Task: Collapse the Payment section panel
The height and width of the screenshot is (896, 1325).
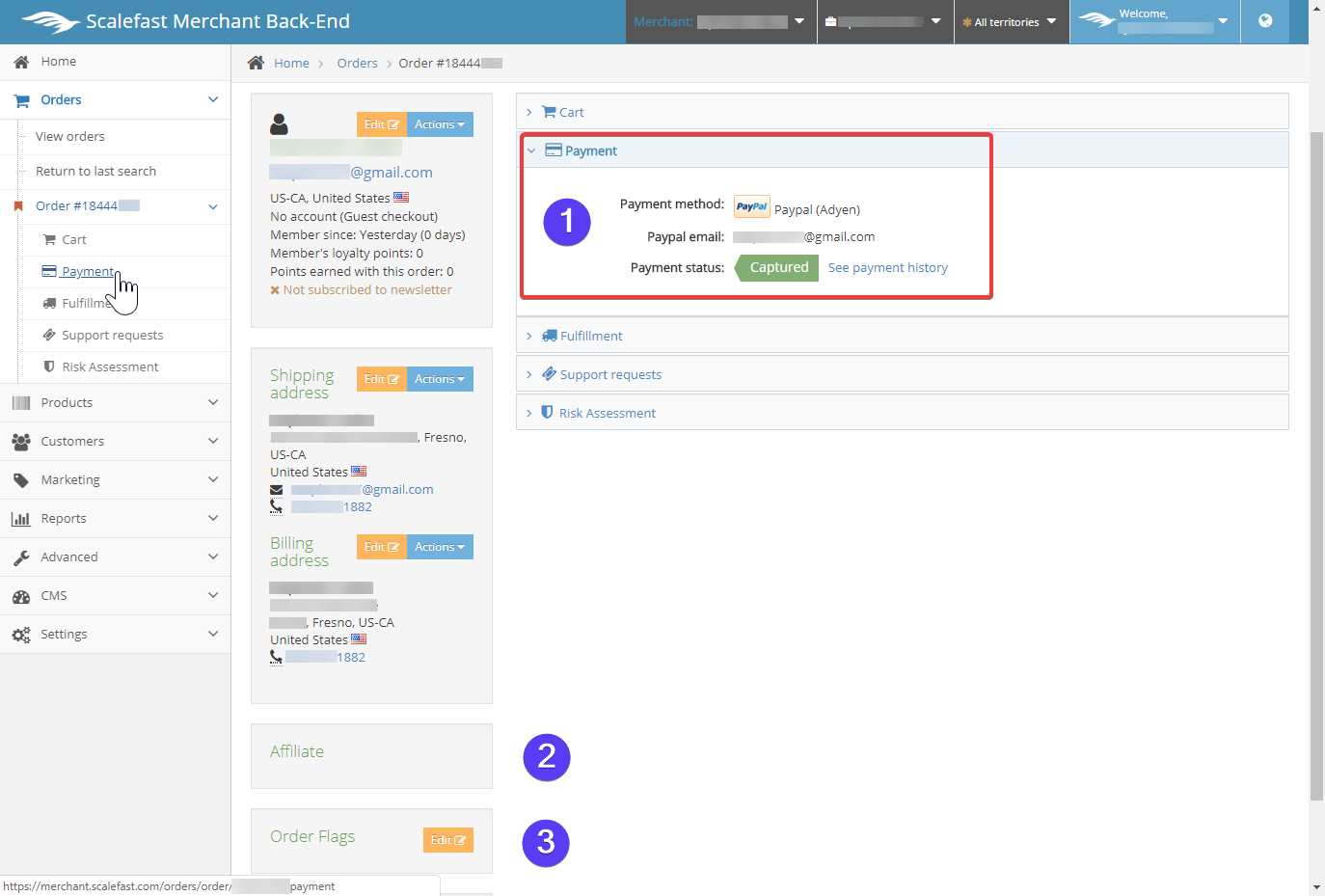Action: coord(590,150)
